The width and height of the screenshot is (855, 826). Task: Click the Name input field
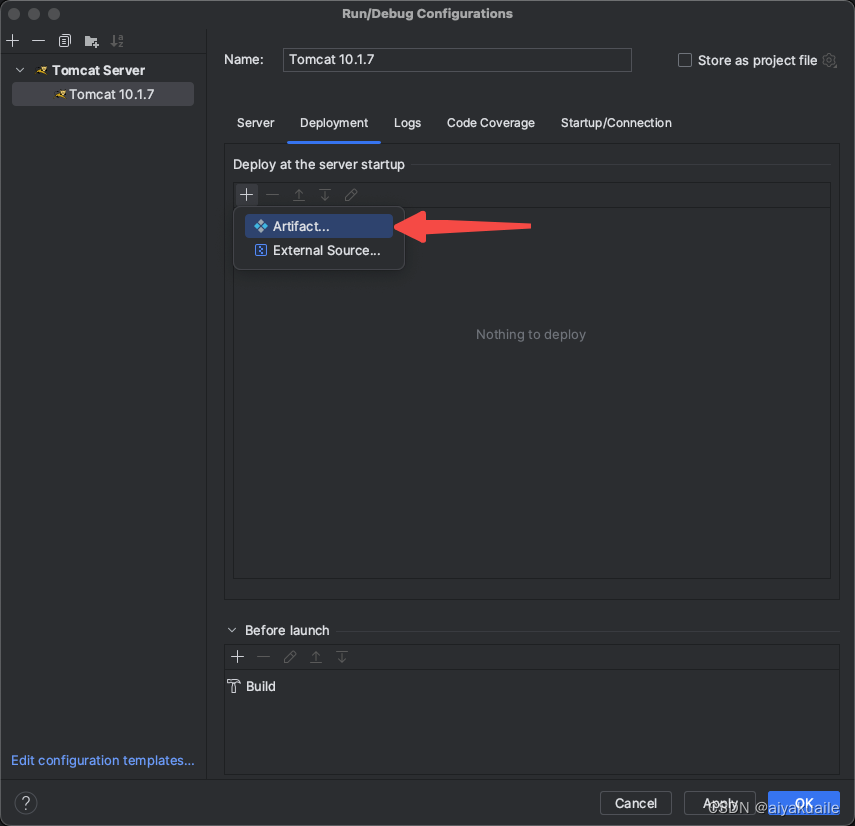(x=457, y=59)
